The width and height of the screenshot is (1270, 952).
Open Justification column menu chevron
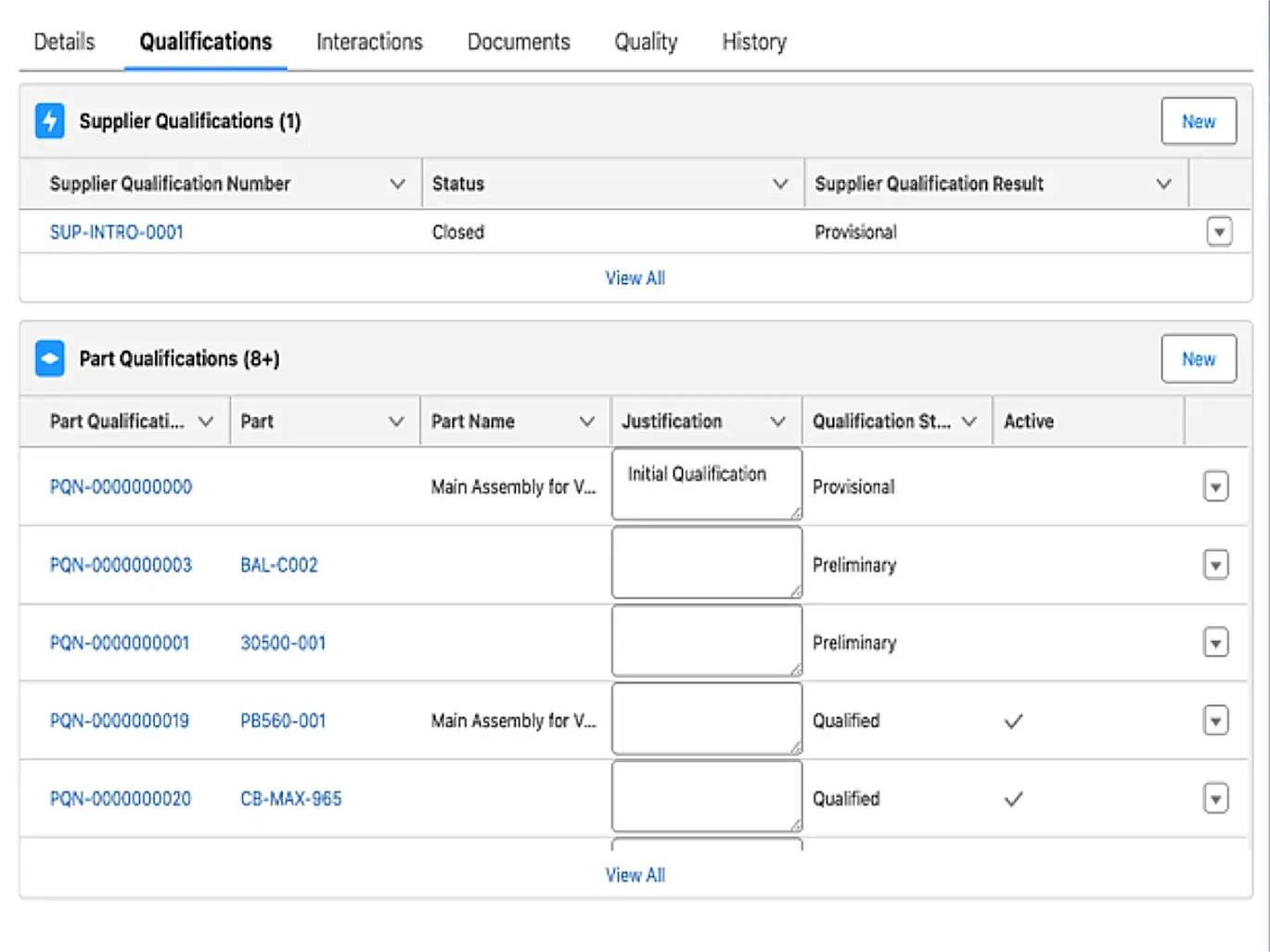[x=777, y=421]
